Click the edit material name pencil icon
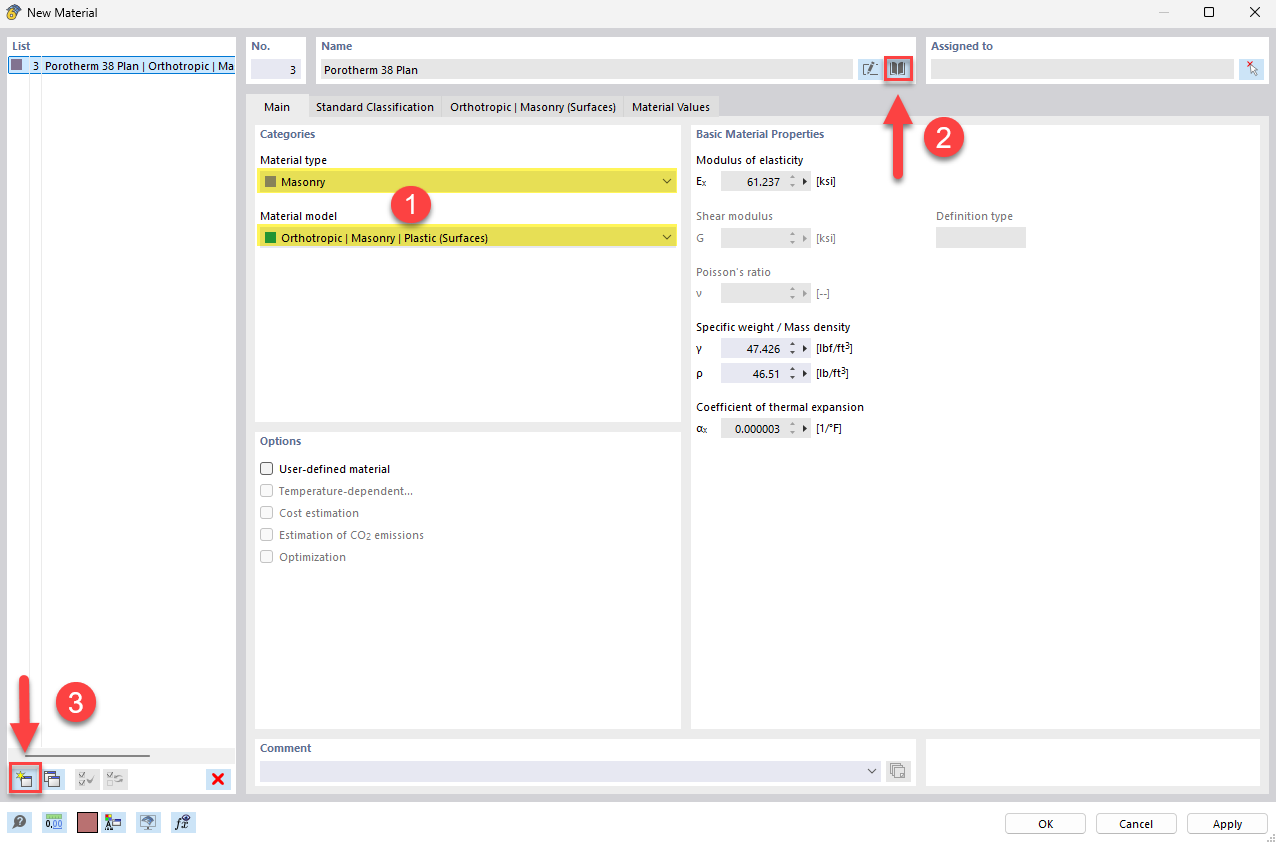This screenshot has height=842, width=1276. tap(869, 68)
